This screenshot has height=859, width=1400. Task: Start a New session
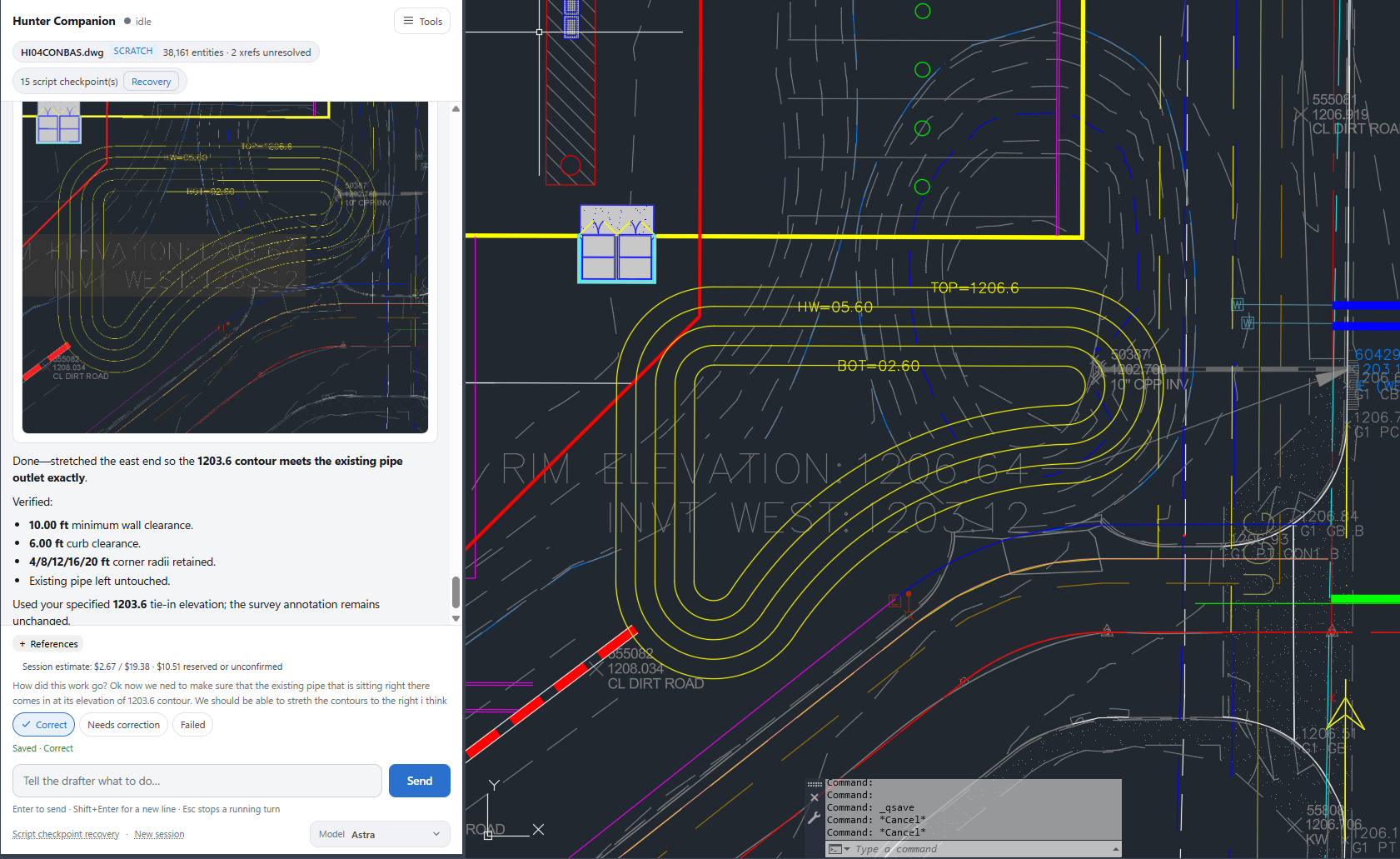pos(159,834)
